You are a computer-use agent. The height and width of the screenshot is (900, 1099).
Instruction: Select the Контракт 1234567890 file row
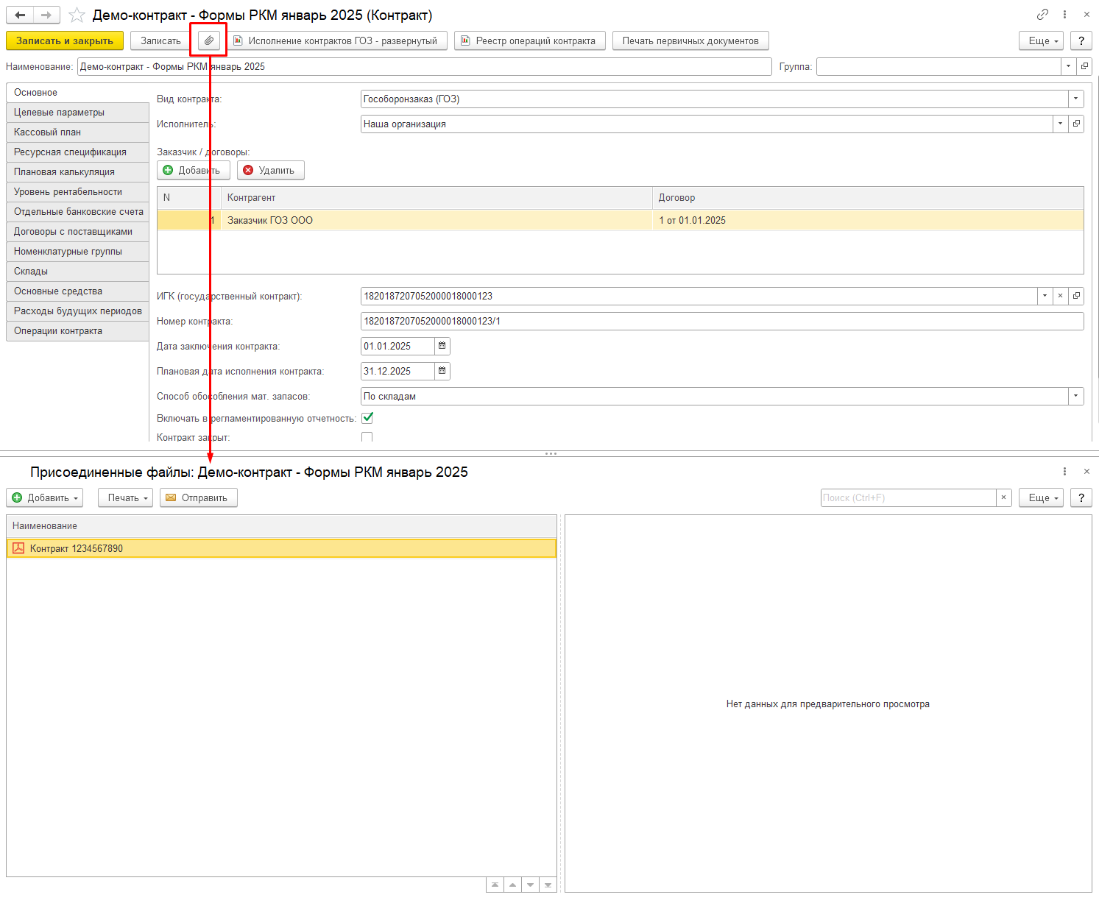280,548
